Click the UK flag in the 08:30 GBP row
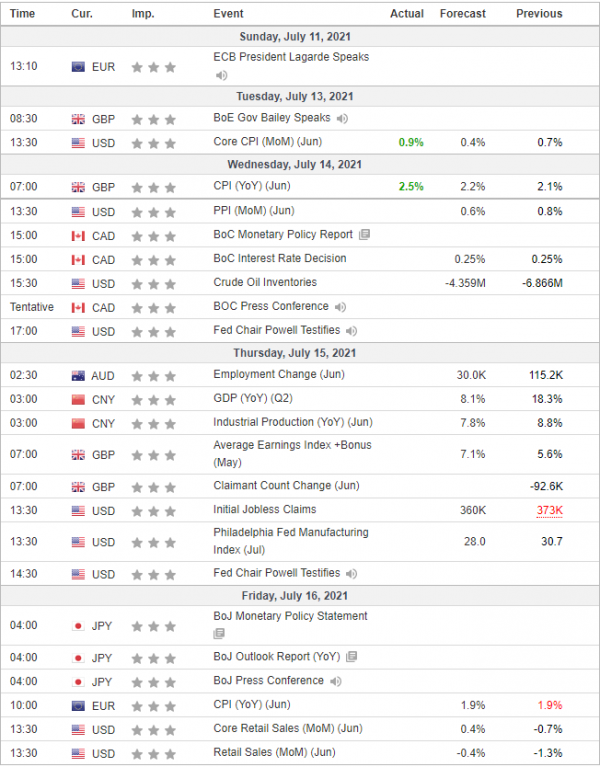 78,119
